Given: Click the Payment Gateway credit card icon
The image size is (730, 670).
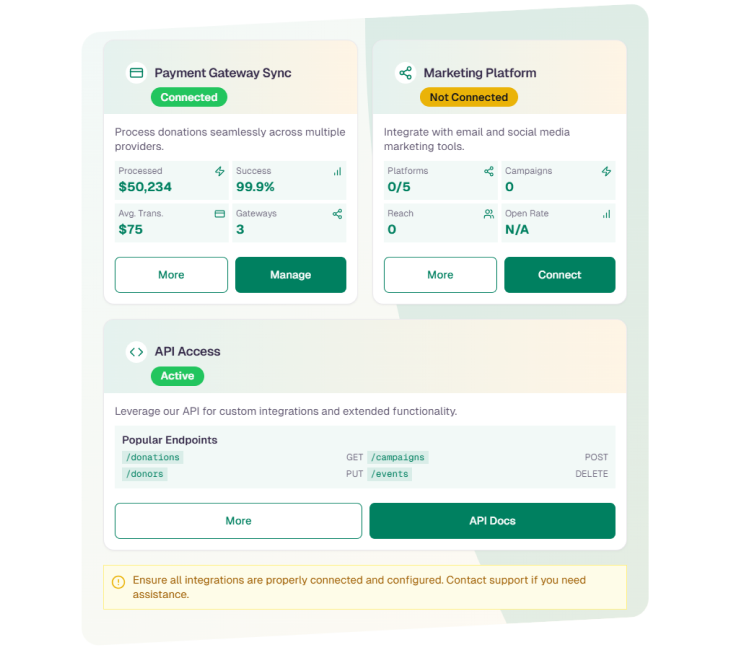Looking at the screenshot, I should (136, 73).
